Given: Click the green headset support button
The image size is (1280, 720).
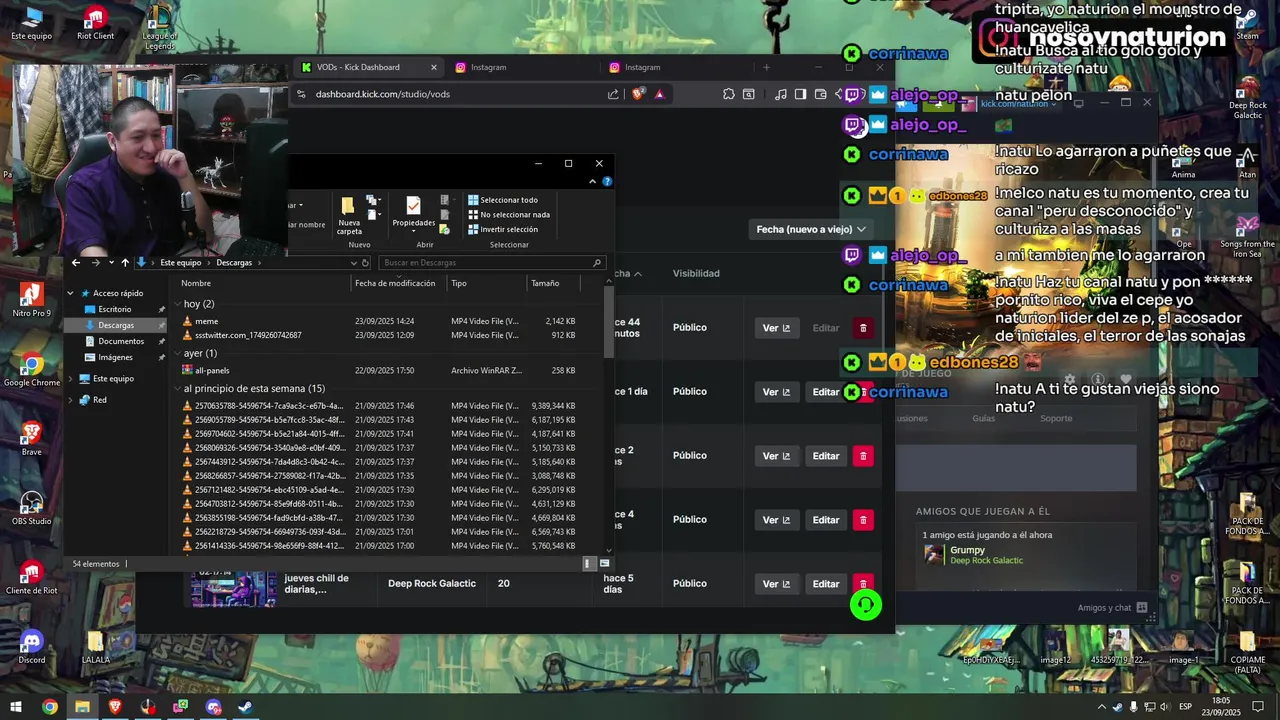Looking at the screenshot, I should [866, 605].
